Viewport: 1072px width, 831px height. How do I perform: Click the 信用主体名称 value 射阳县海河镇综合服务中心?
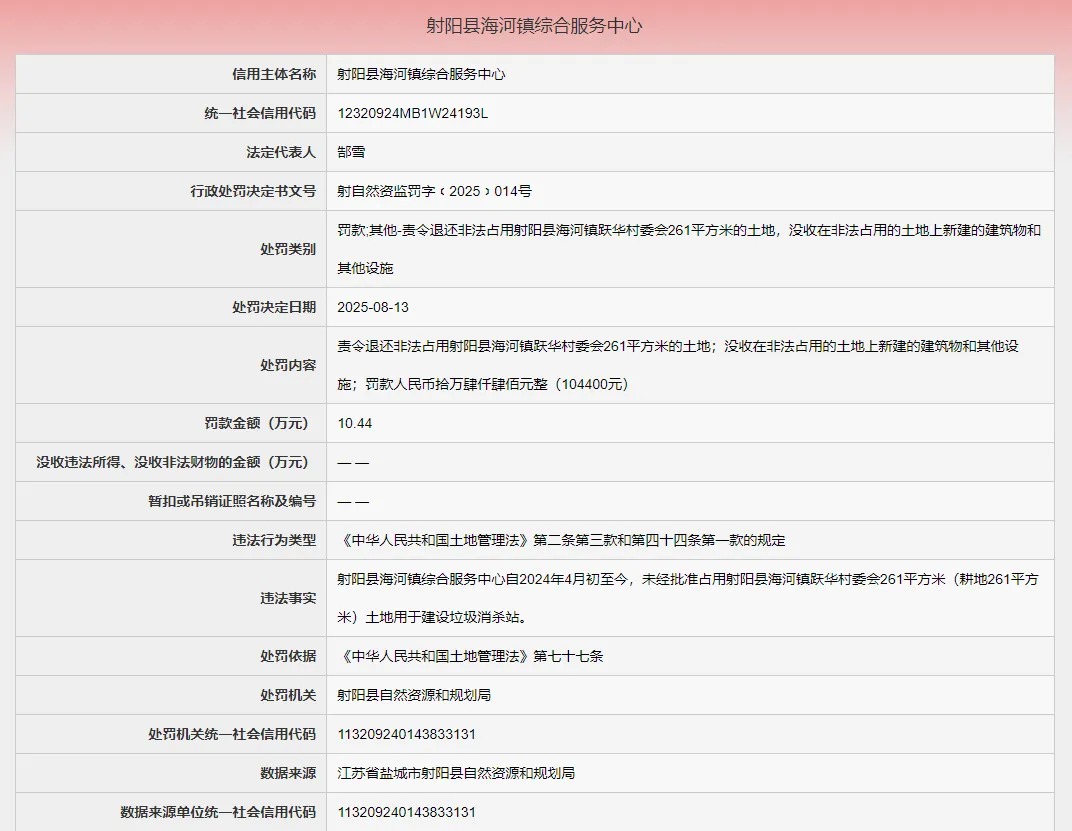(x=421, y=74)
